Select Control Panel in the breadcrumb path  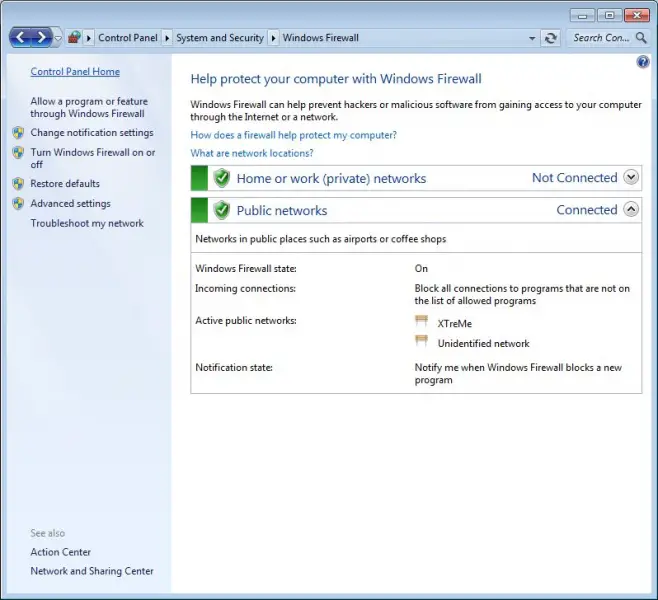coord(128,38)
